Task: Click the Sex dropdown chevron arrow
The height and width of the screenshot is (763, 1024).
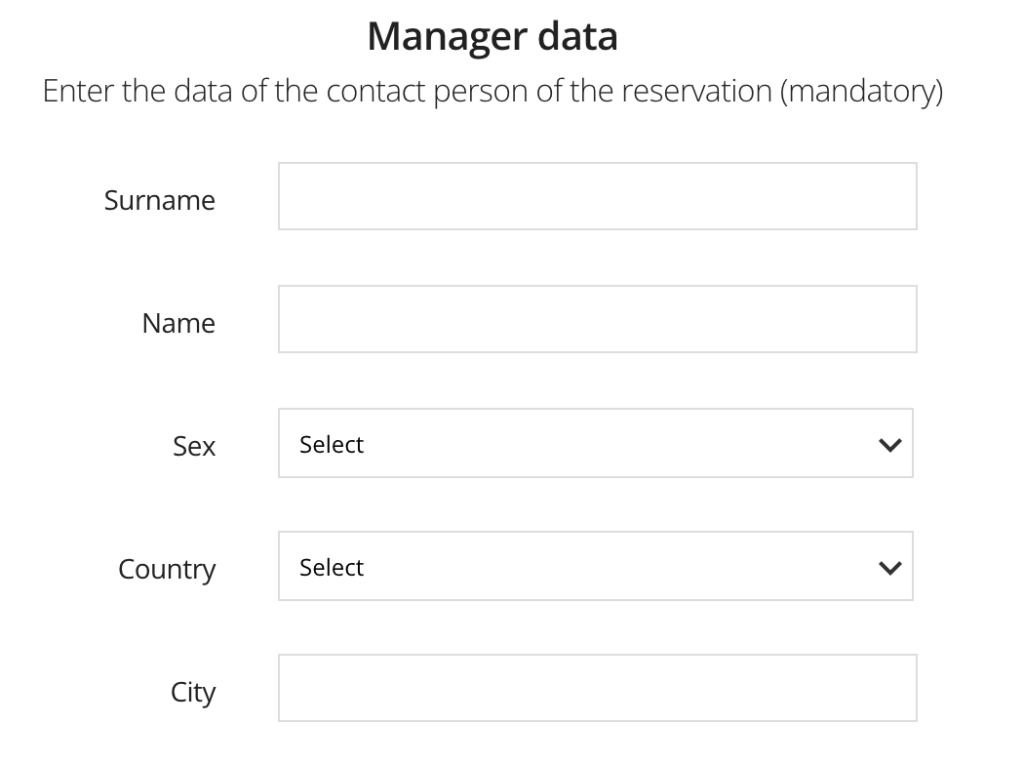Action: tap(888, 445)
